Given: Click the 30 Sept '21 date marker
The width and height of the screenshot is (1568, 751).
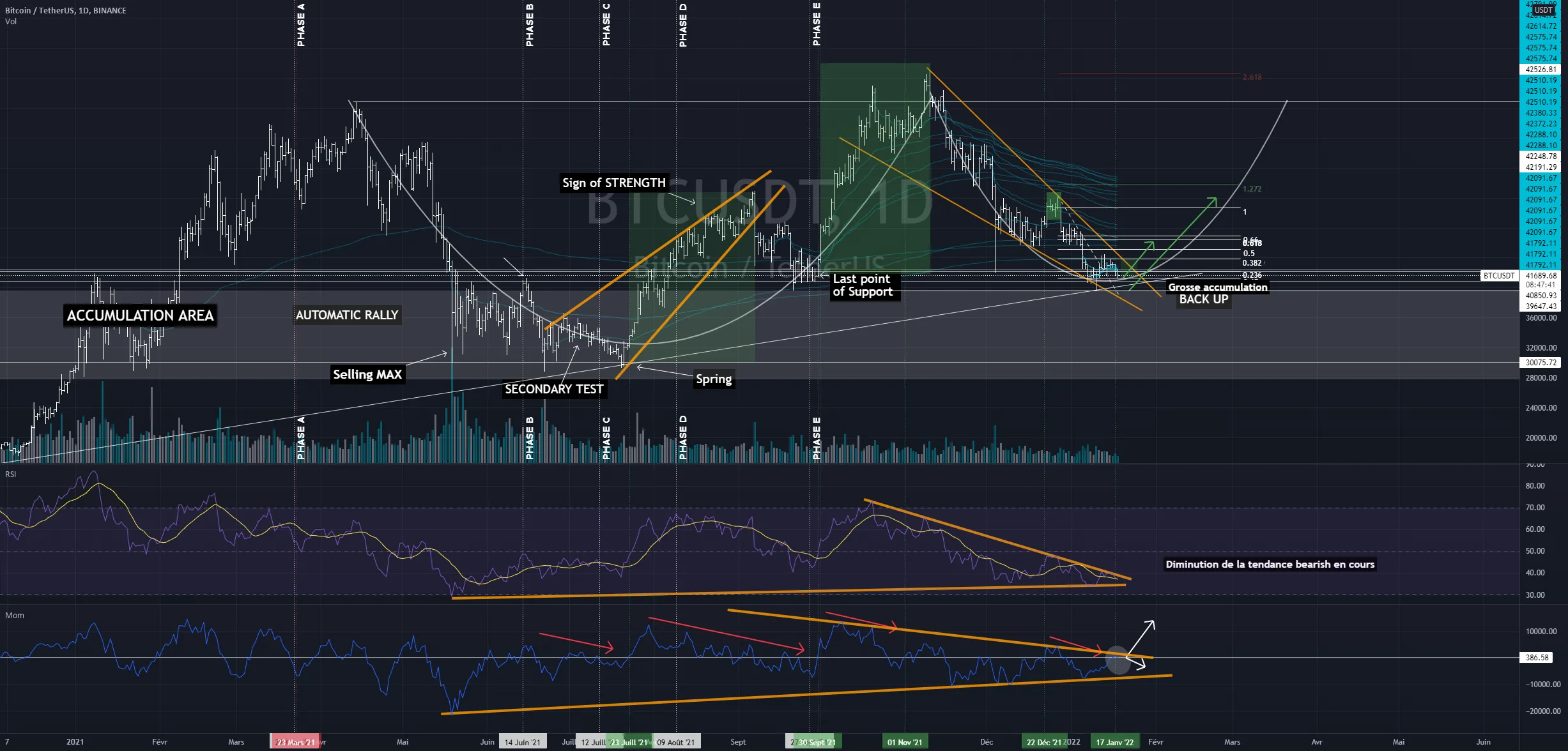Looking at the screenshot, I should click(817, 742).
